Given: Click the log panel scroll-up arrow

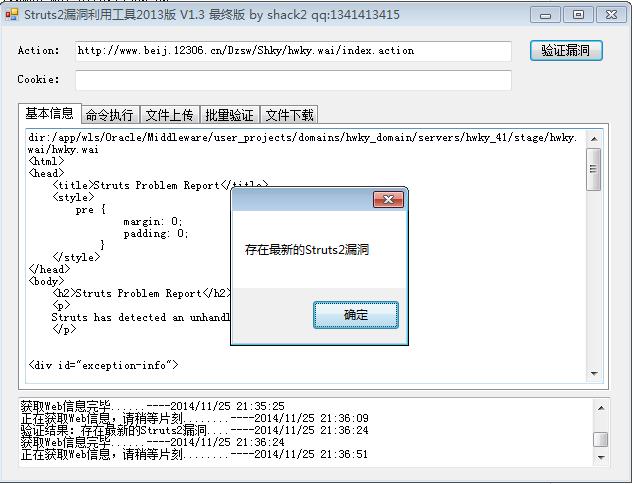Looking at the screenshot, I should point(601,408).
